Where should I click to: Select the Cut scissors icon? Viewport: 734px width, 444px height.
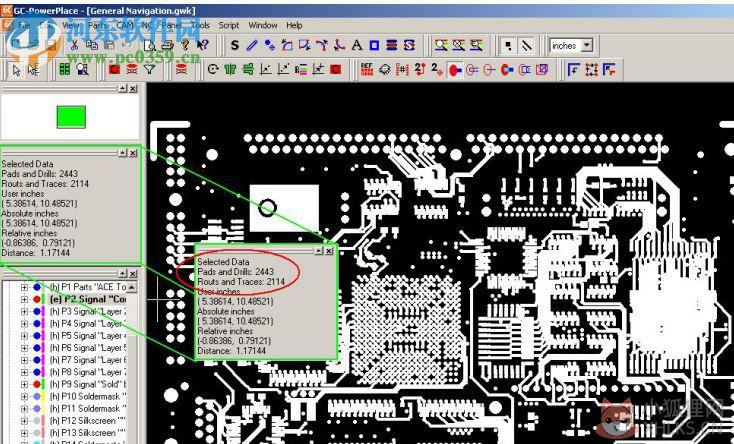(74, 45)
